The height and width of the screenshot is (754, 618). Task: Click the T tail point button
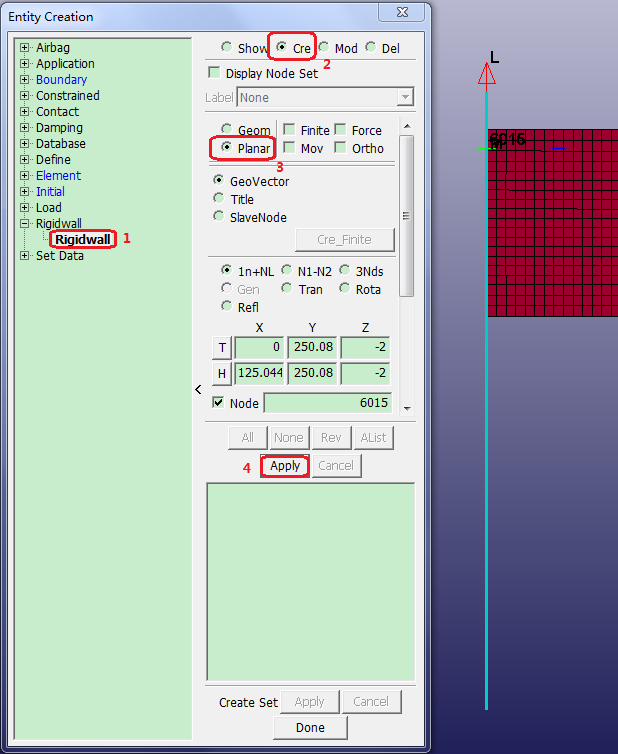222,348
